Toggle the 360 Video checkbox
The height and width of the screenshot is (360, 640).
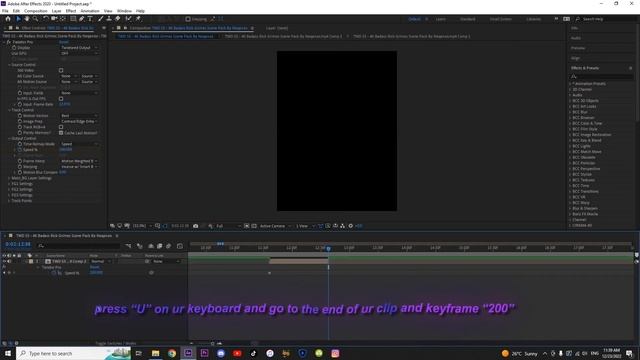coord(61,70)
